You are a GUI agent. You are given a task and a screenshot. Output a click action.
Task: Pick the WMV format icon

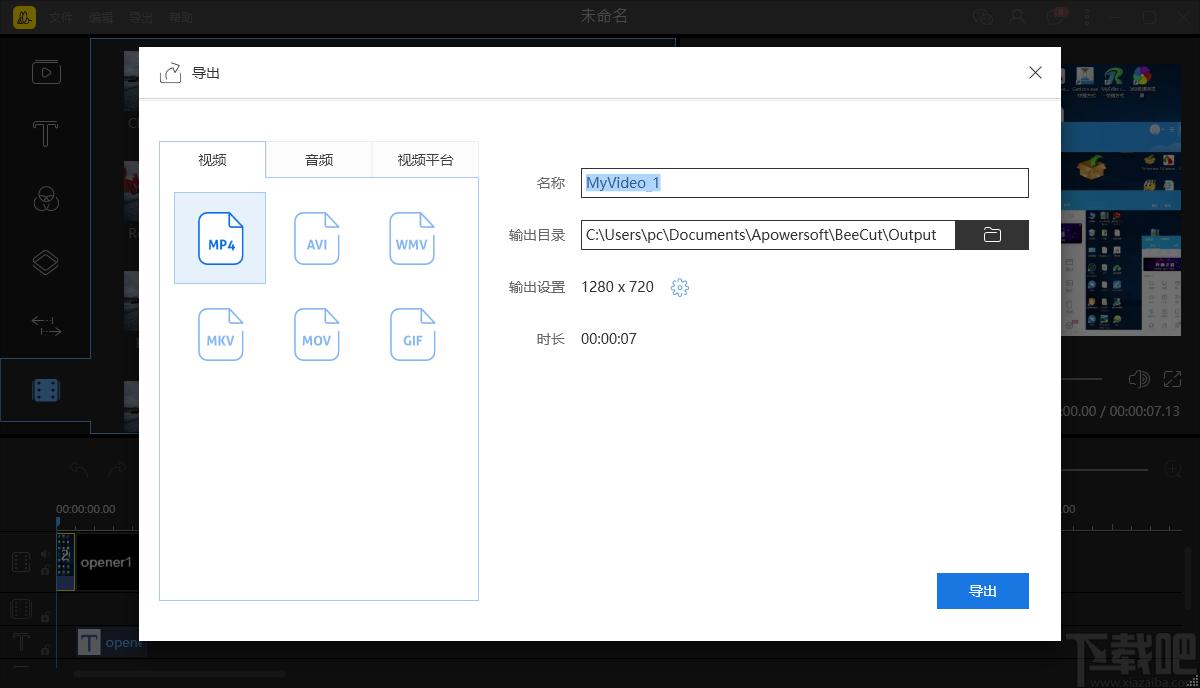click(412, 239)
